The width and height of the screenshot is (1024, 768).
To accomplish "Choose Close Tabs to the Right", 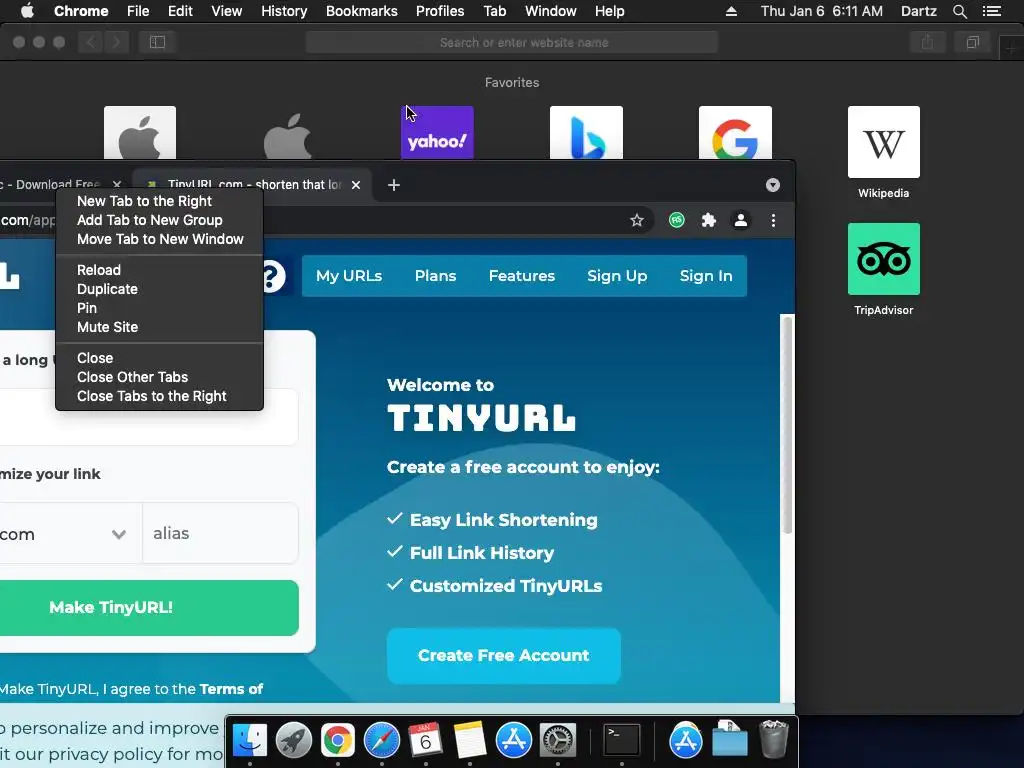I will tap(159, 396).
